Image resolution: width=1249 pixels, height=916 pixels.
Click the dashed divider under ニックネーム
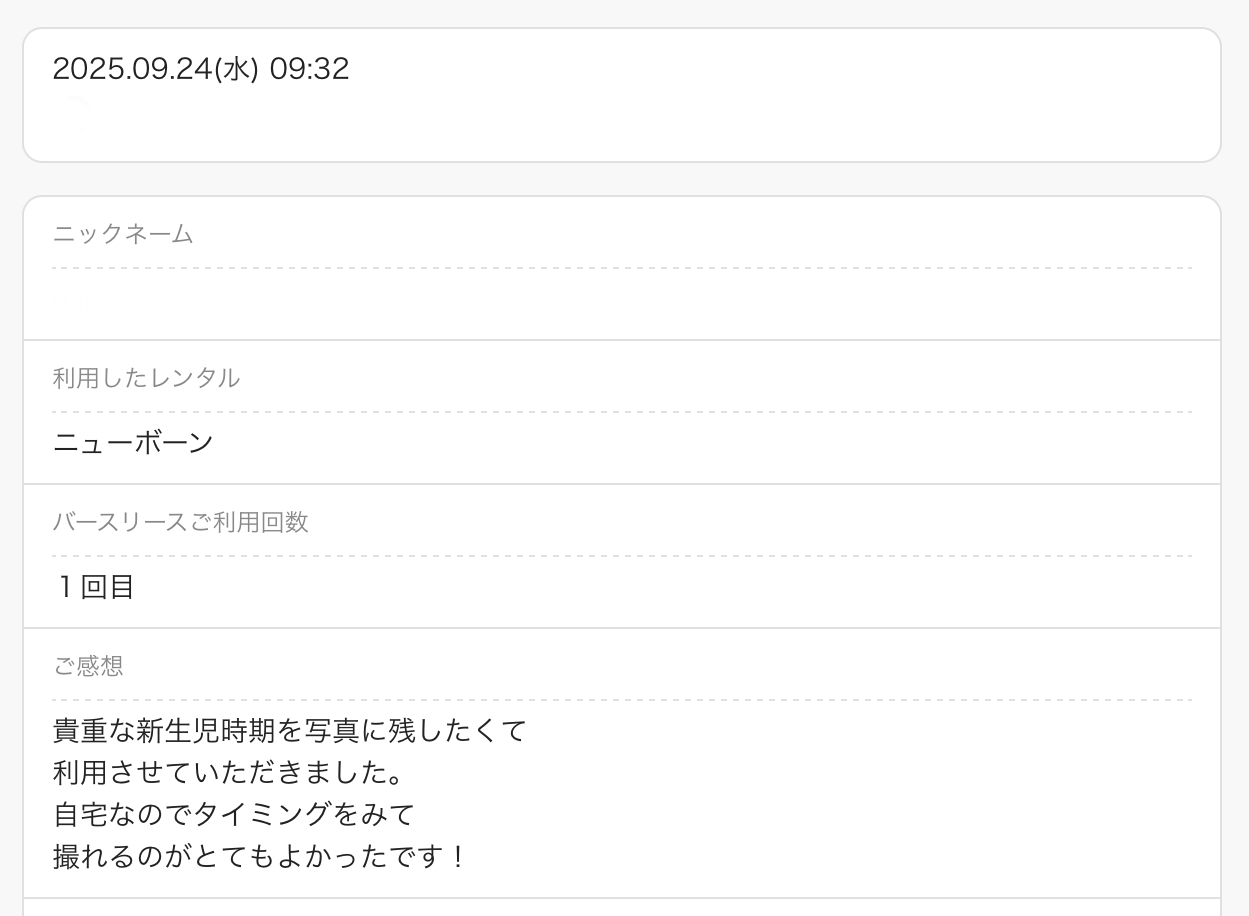621,268
